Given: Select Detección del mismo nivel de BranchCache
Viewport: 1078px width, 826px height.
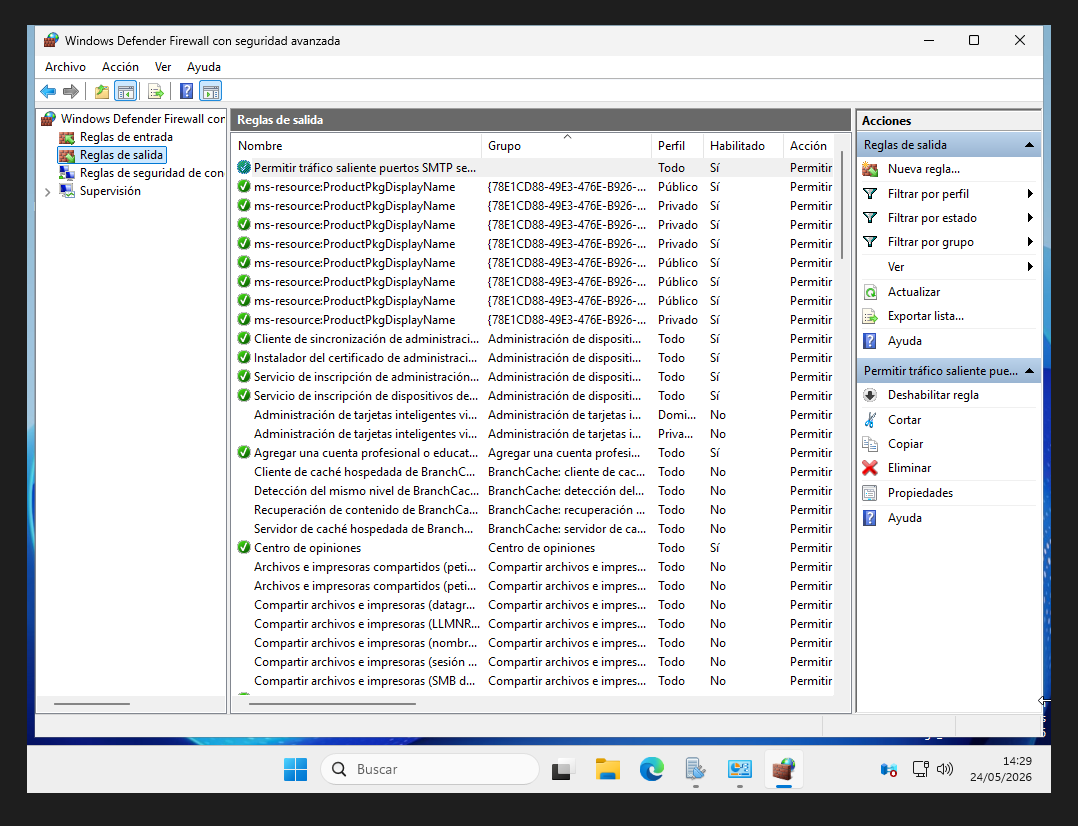Looking at the screenshot, I should point(534,491).
